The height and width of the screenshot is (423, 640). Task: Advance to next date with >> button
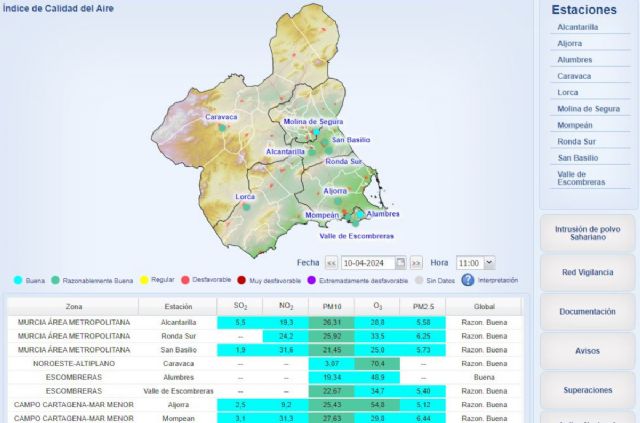(x=417, y=263)
